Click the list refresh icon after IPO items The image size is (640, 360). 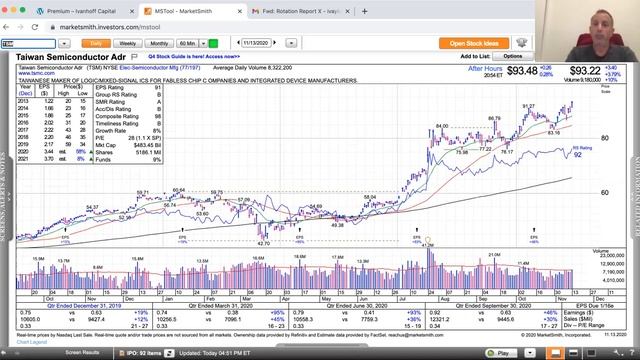point(169,353)
